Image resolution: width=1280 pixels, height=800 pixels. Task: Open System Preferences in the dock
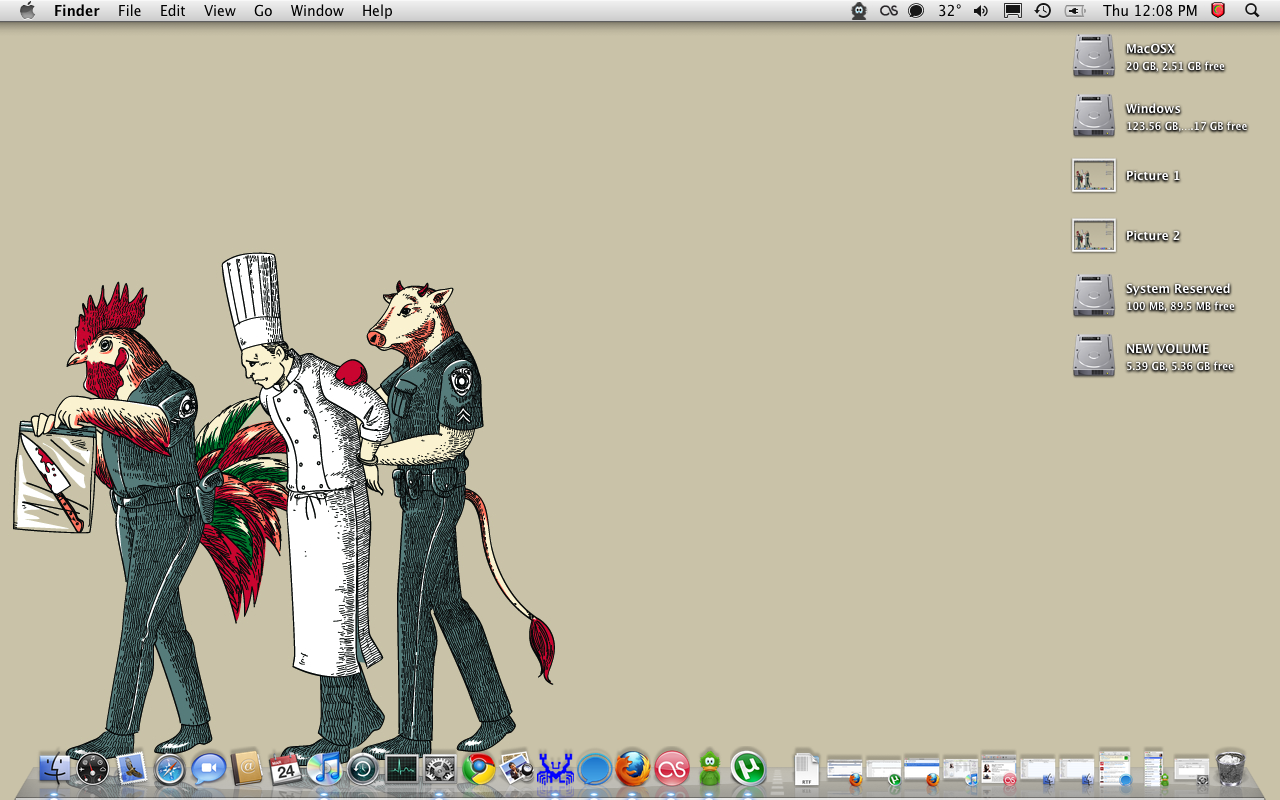pos(440,769)
